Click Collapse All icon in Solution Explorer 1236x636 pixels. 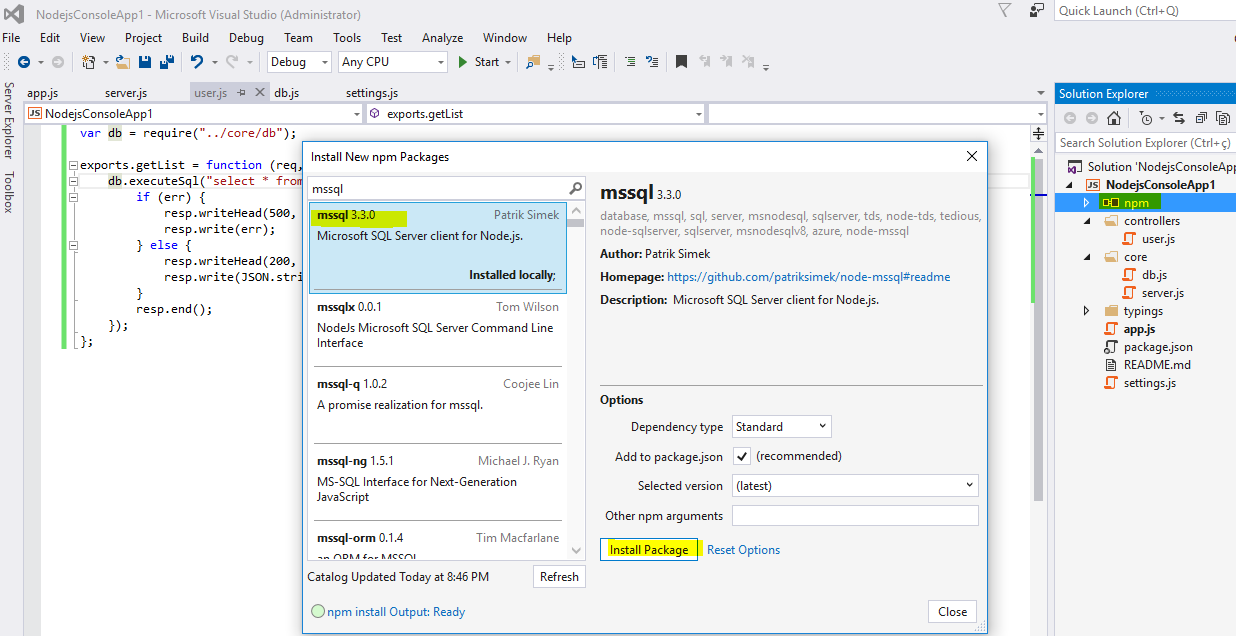coord(1201,119)
